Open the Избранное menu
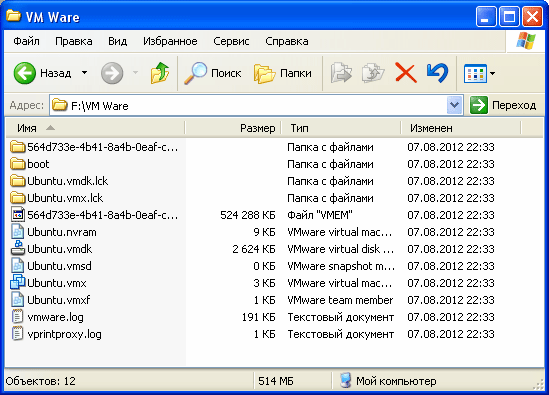Screen dimensions: 549x395 (x=170, y=41)
